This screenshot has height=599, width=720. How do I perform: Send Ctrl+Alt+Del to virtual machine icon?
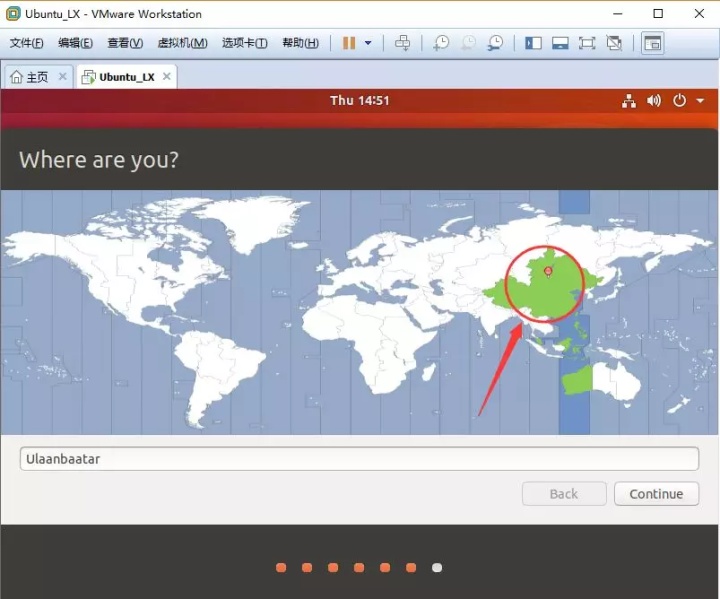[403, 43]
